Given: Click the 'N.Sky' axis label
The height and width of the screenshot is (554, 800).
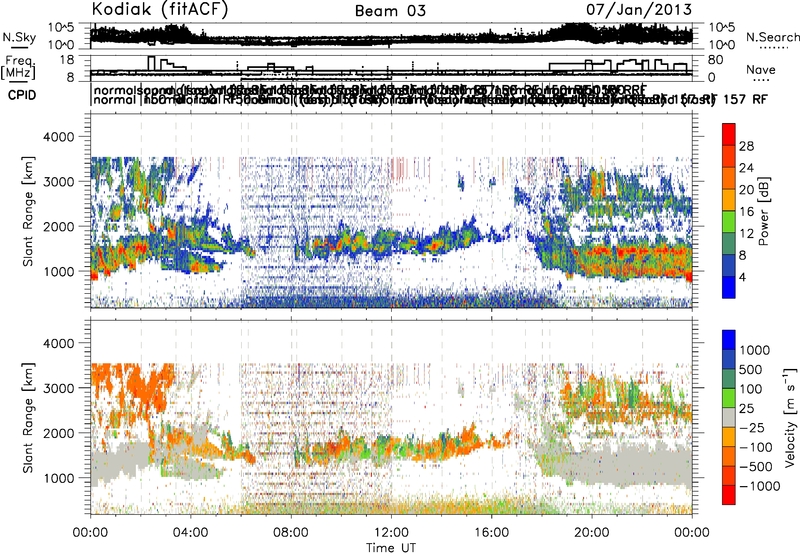Looking at the screenshot, I should [x=19, y=37].
